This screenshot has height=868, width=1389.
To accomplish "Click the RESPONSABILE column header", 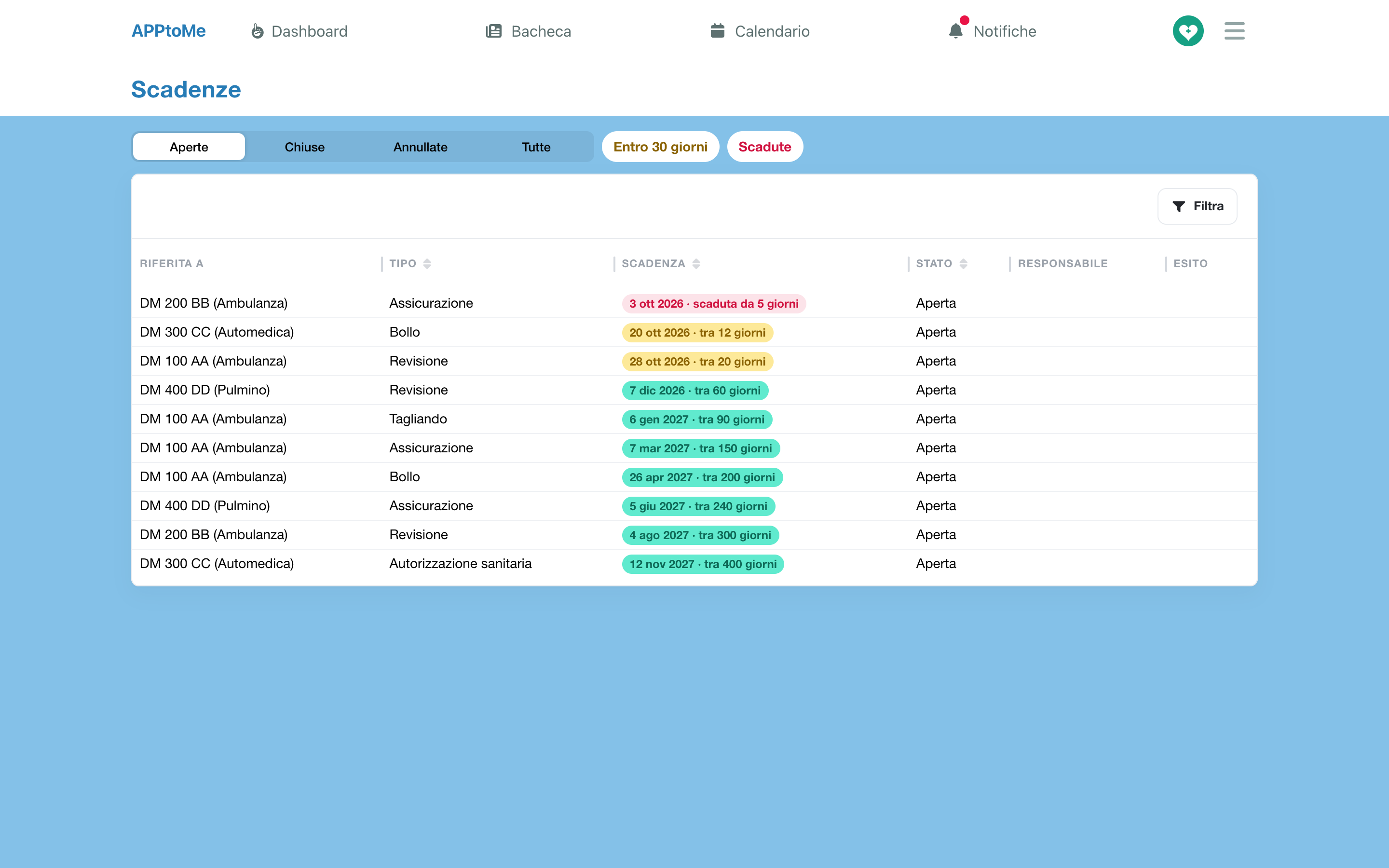I will click(x=1062, y=263).
